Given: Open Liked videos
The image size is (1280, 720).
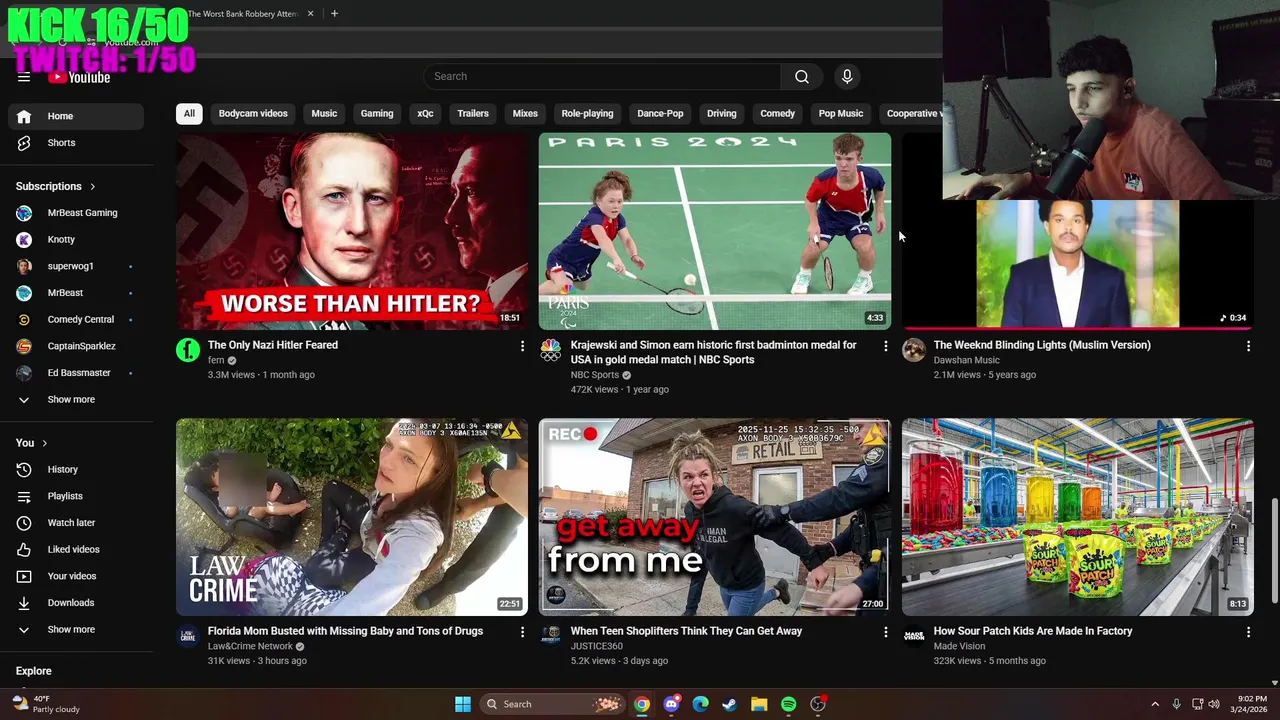Looking at the screenshot, I should point(76,549).
